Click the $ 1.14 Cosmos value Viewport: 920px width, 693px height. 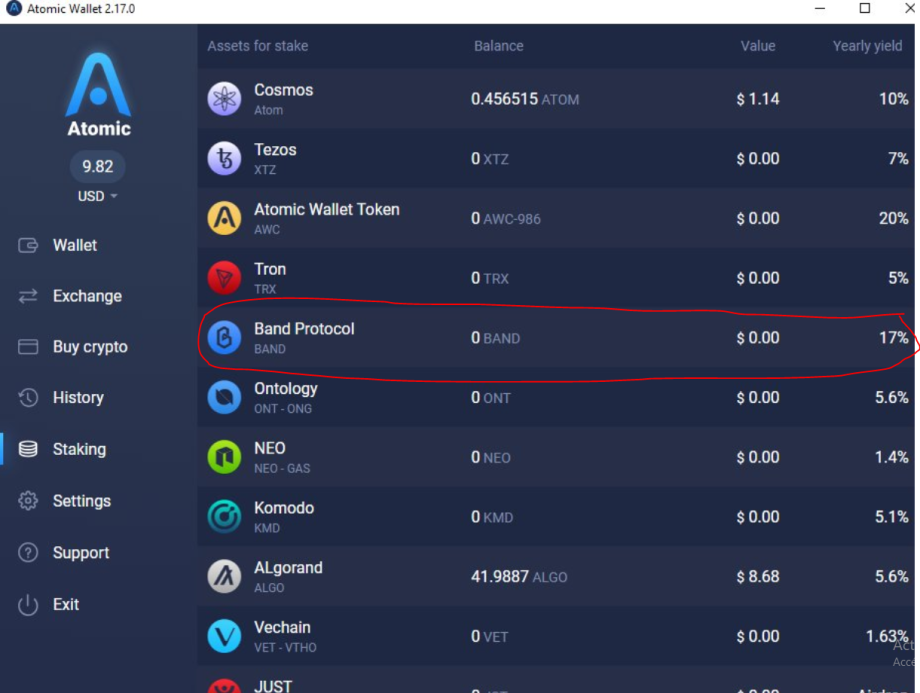pos(758,99)
